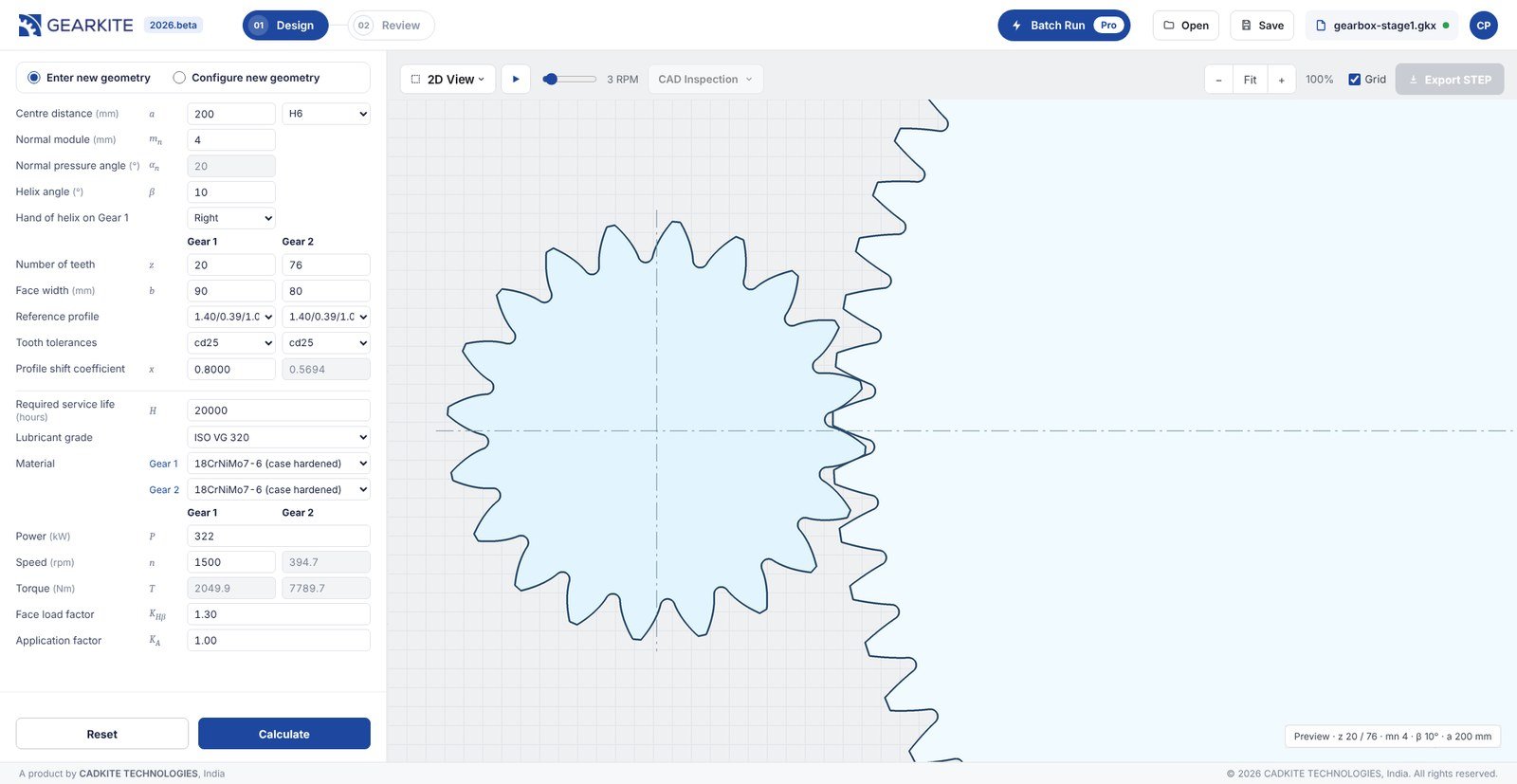Image resolution: width=1517 pixels, height=784 pixels.
Task: Toggle the Grid checkbox
Action: 1354,80
